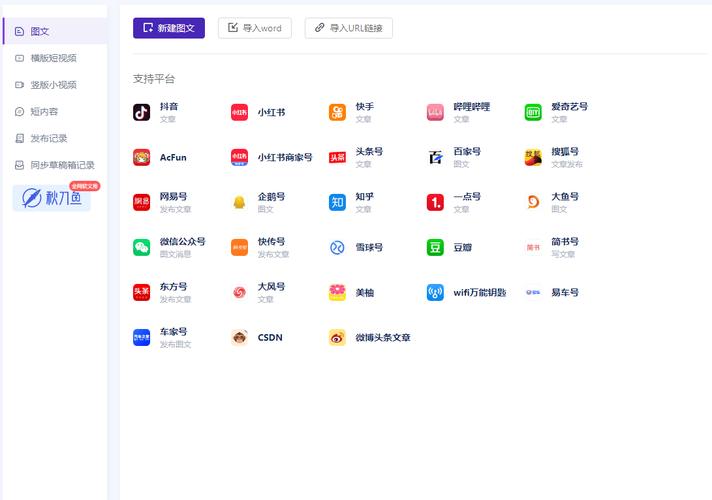The height and width of the screenshot is (500, 712).
Task: Go to 短内容 section
Action: 55,112
